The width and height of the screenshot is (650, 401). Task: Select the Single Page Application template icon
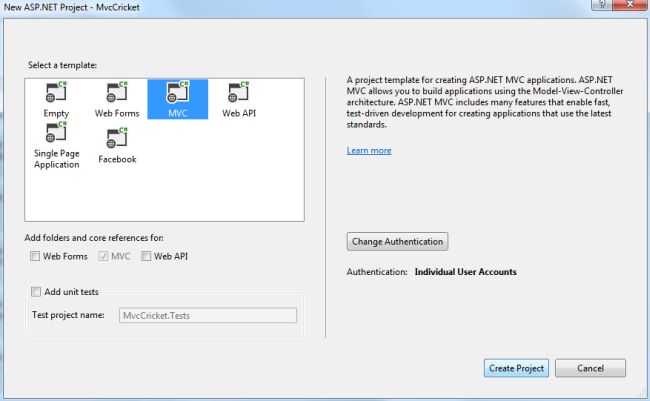[56, 132]
